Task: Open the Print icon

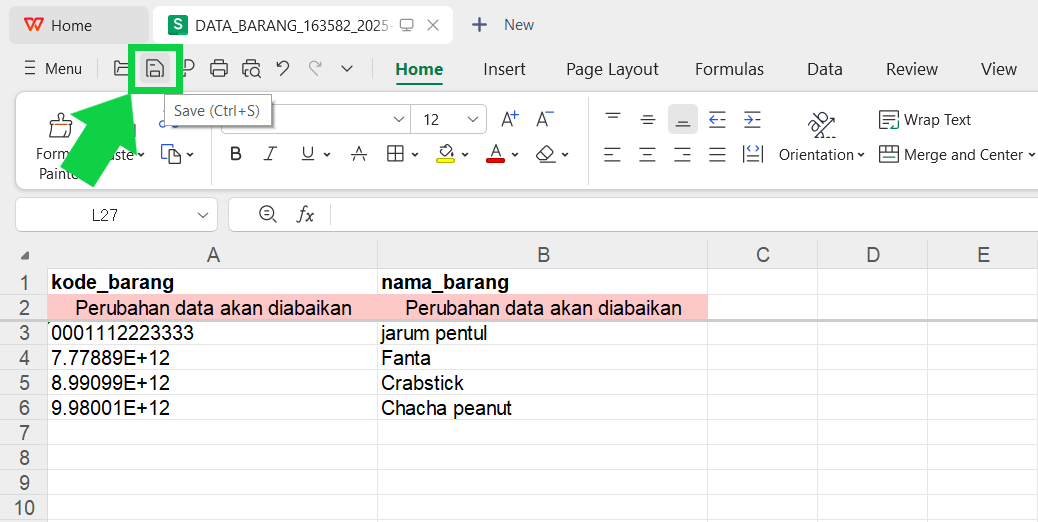Action: point(219,68)
